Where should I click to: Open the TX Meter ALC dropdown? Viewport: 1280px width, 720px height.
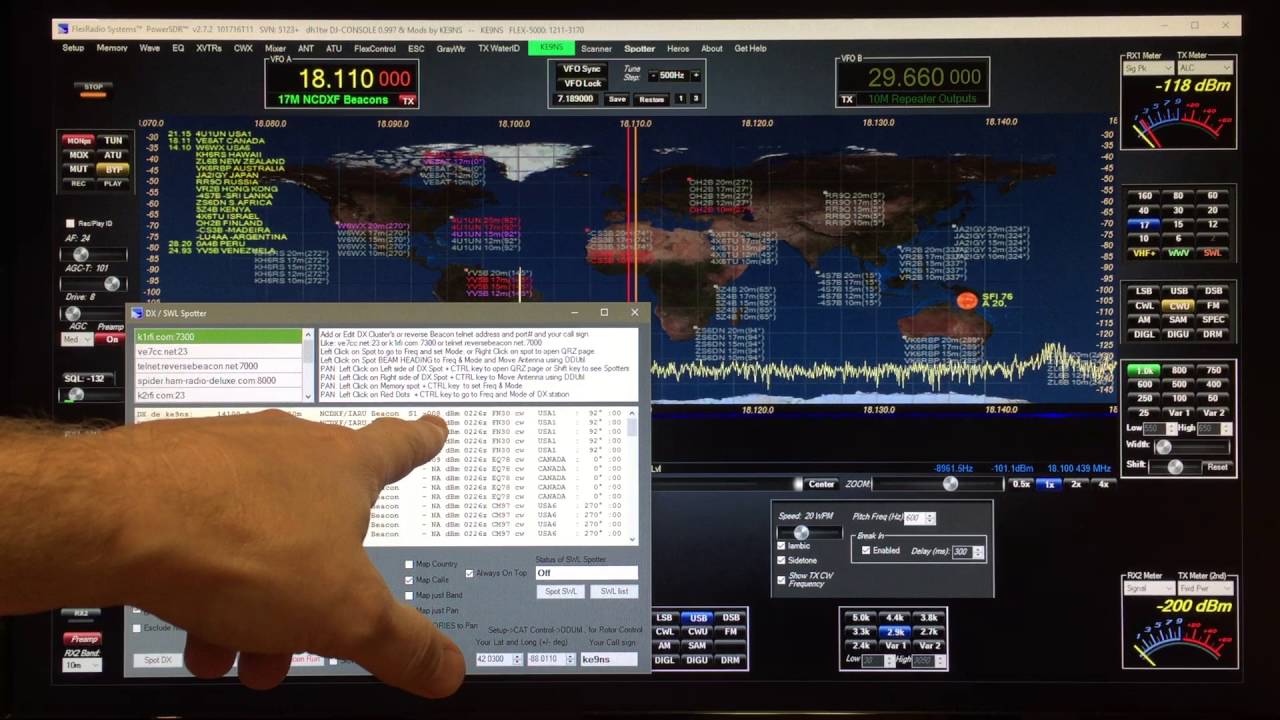pyautogui.click(x=1205, y=68)
